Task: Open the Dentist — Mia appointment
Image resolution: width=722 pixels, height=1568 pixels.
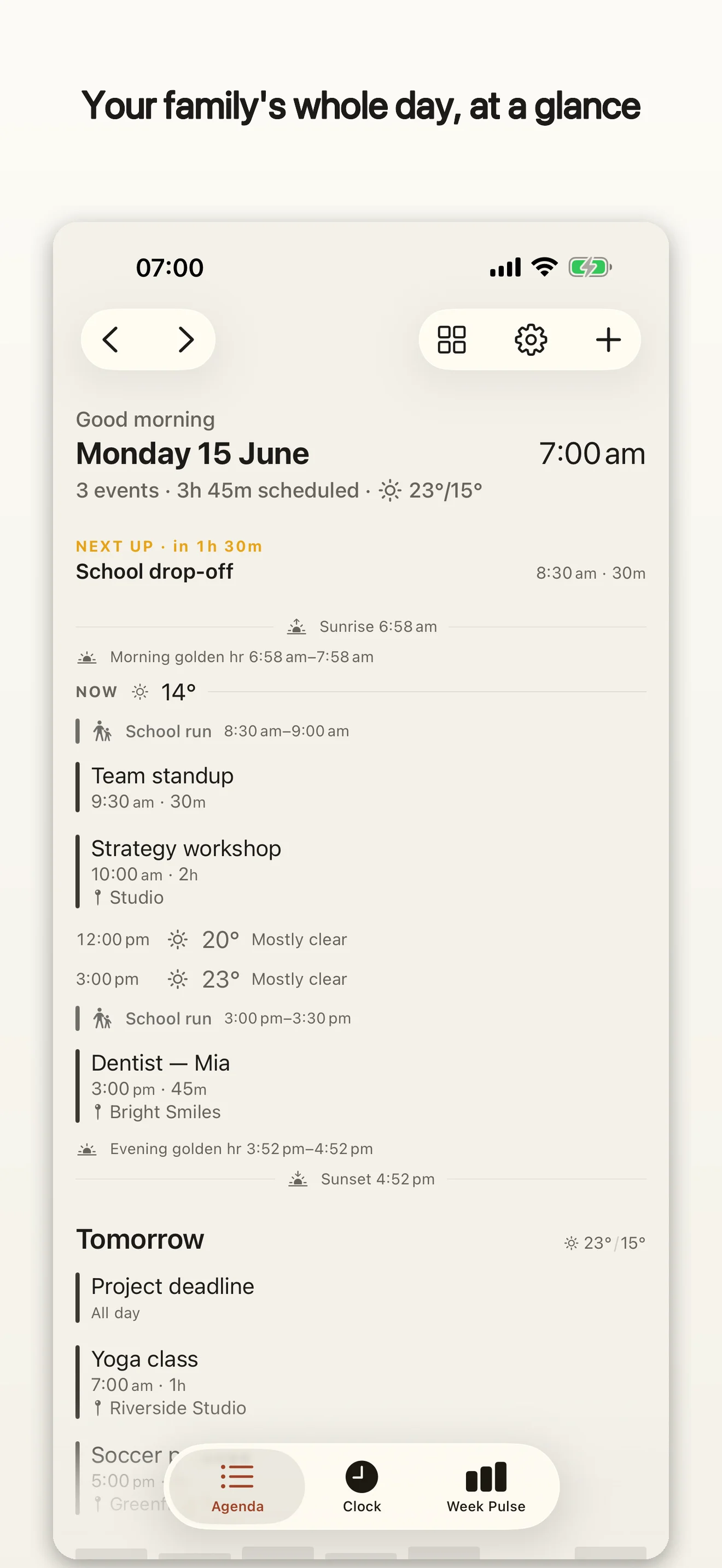Action: 360,1086
